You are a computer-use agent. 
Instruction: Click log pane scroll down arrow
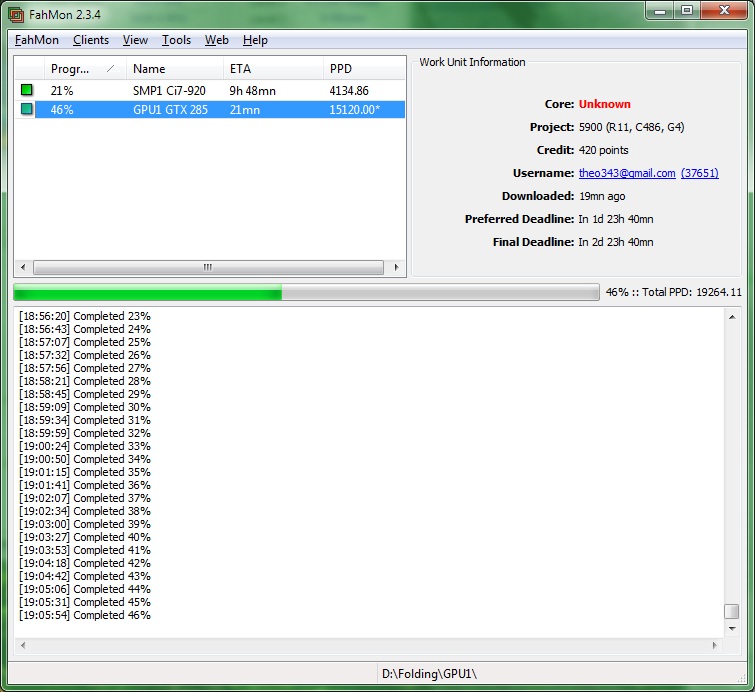click(x=732, y=628)
